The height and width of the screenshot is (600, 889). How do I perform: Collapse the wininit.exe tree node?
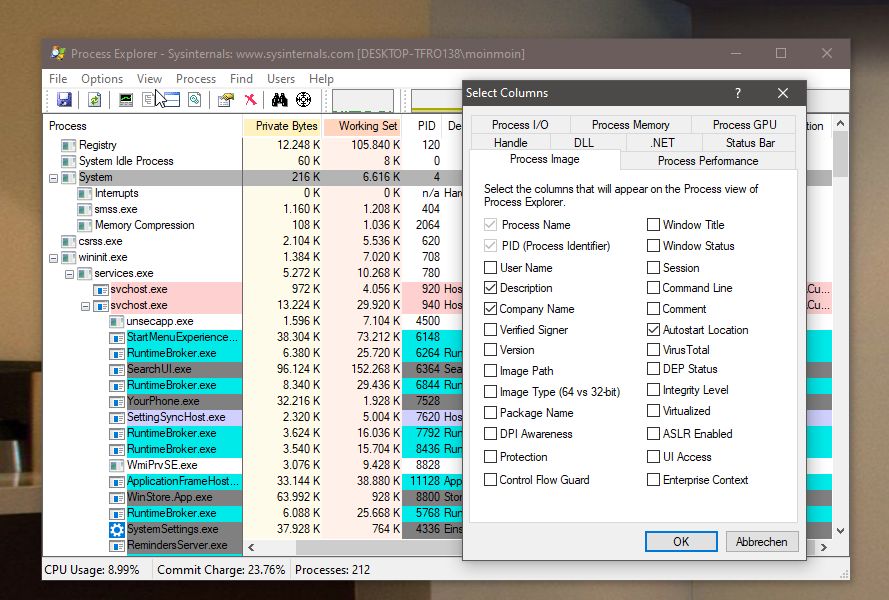53,258
